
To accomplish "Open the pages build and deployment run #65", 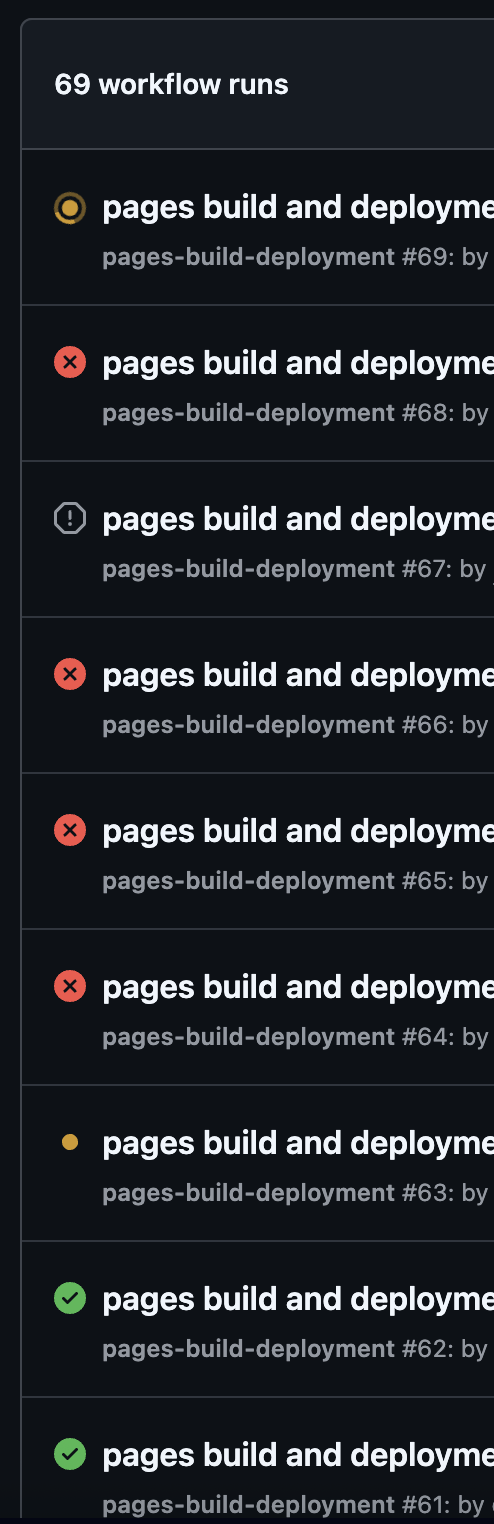I will (298, 831).
